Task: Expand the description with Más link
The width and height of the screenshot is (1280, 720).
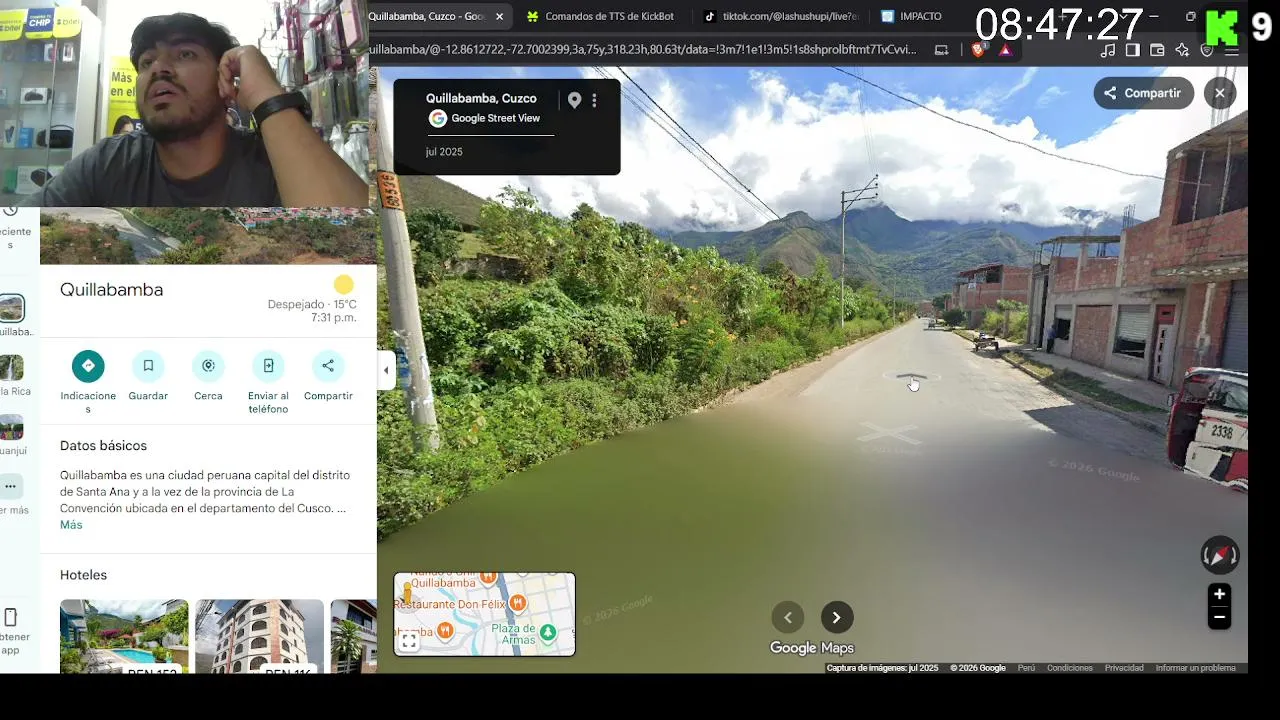Action: [71, 525]
